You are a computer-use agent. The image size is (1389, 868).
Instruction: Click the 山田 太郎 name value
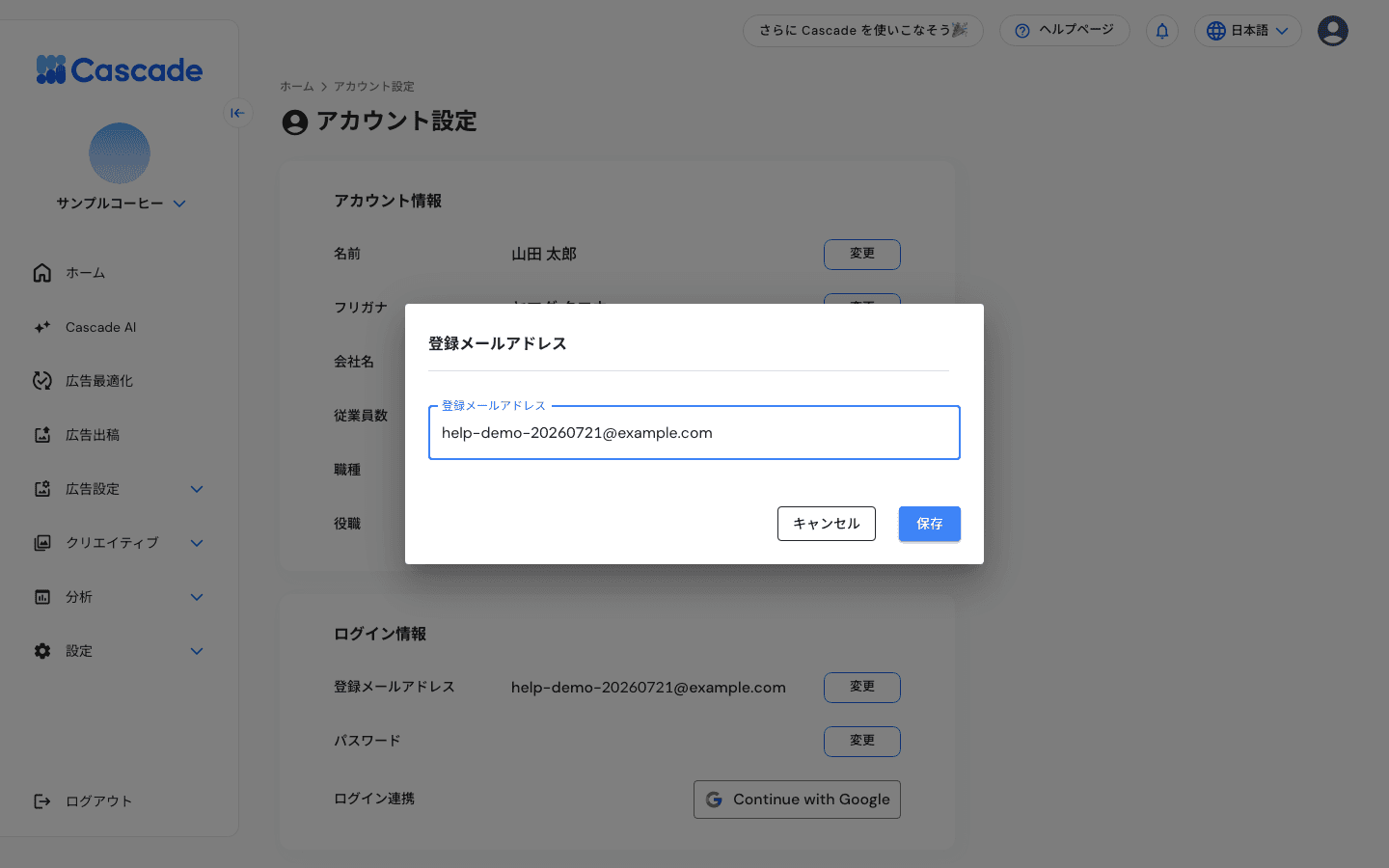[544, 255]
